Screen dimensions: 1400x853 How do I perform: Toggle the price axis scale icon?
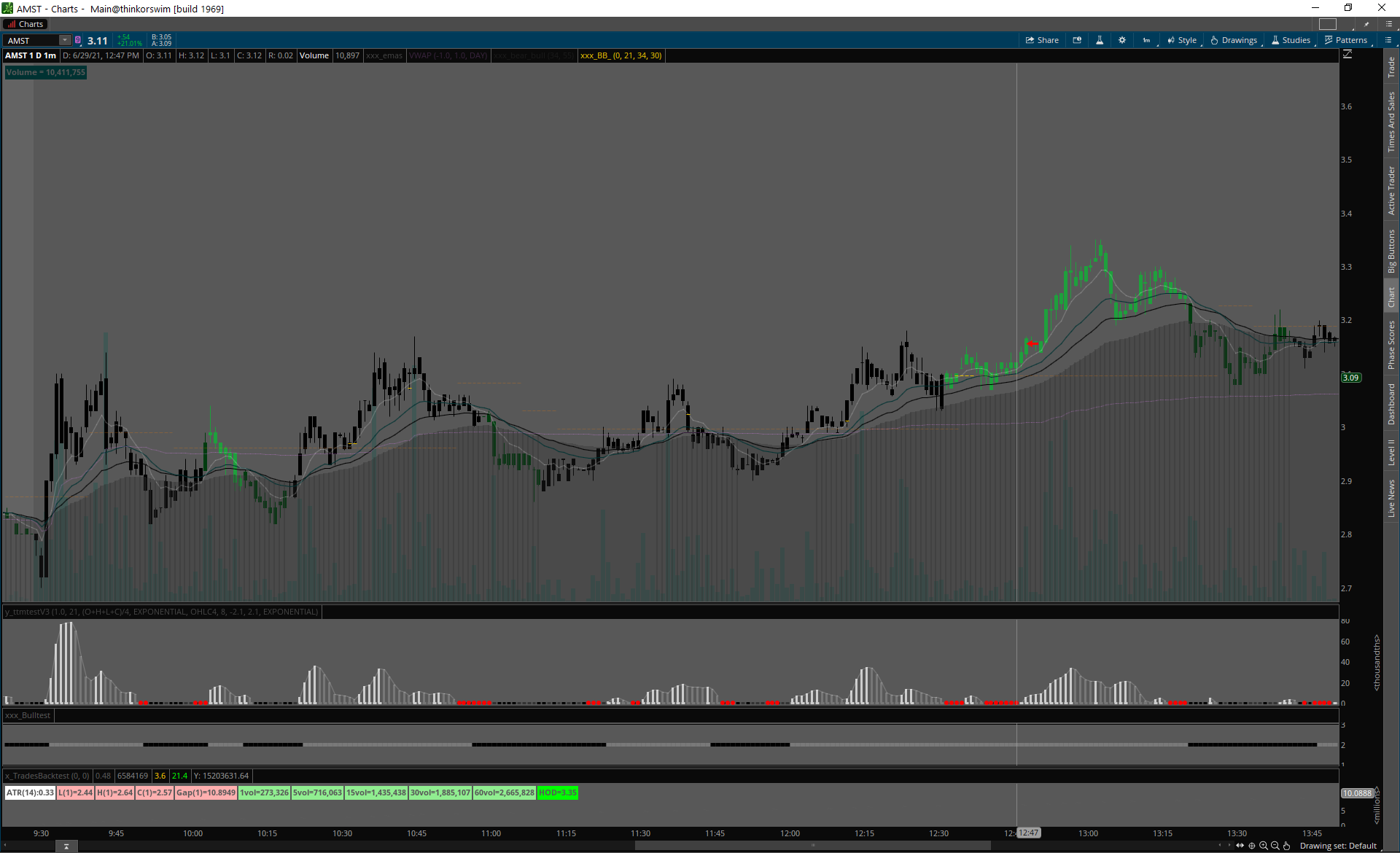[1347, 55]
